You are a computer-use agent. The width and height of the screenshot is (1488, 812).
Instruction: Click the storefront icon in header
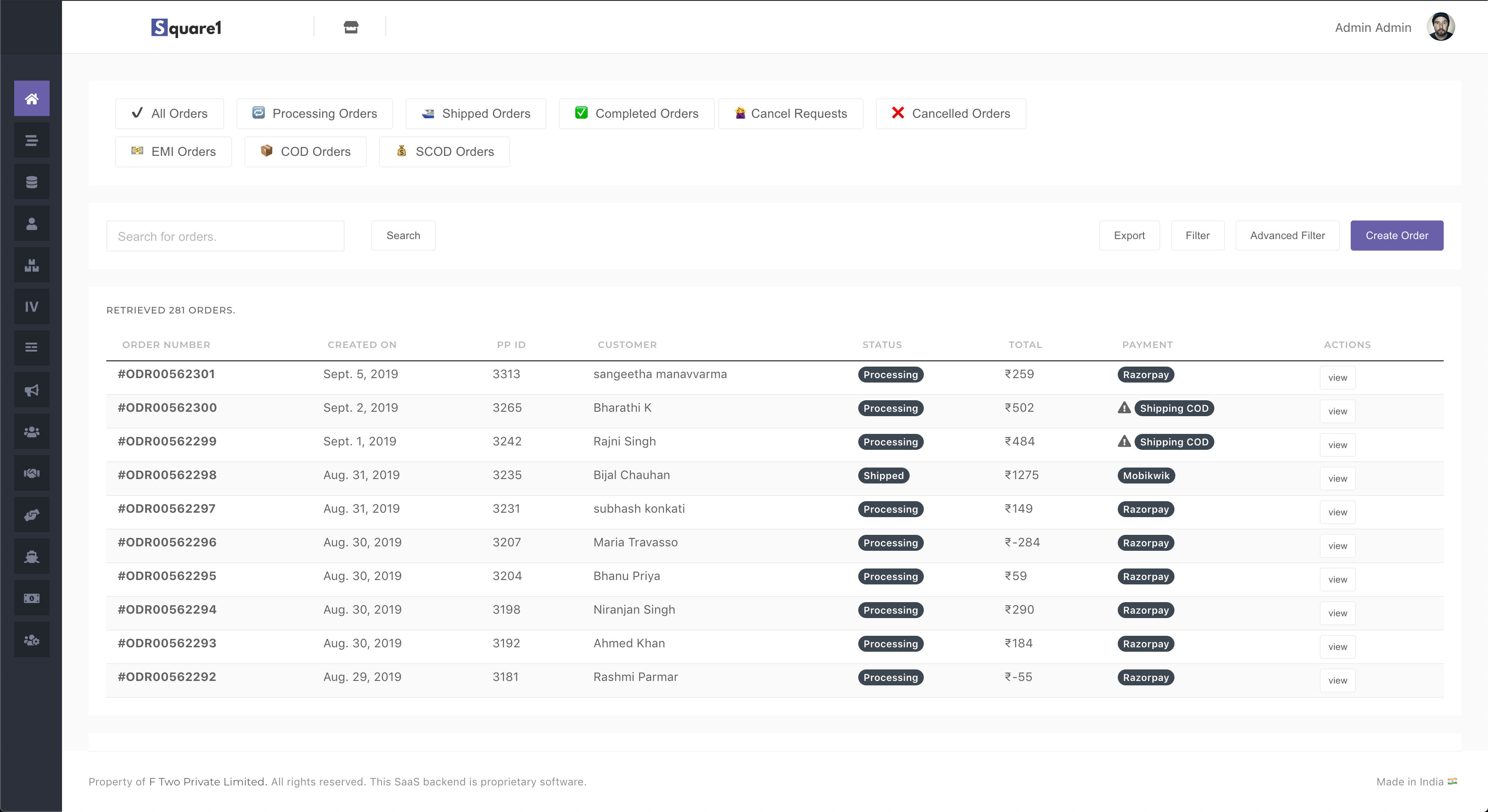(351, 27)
